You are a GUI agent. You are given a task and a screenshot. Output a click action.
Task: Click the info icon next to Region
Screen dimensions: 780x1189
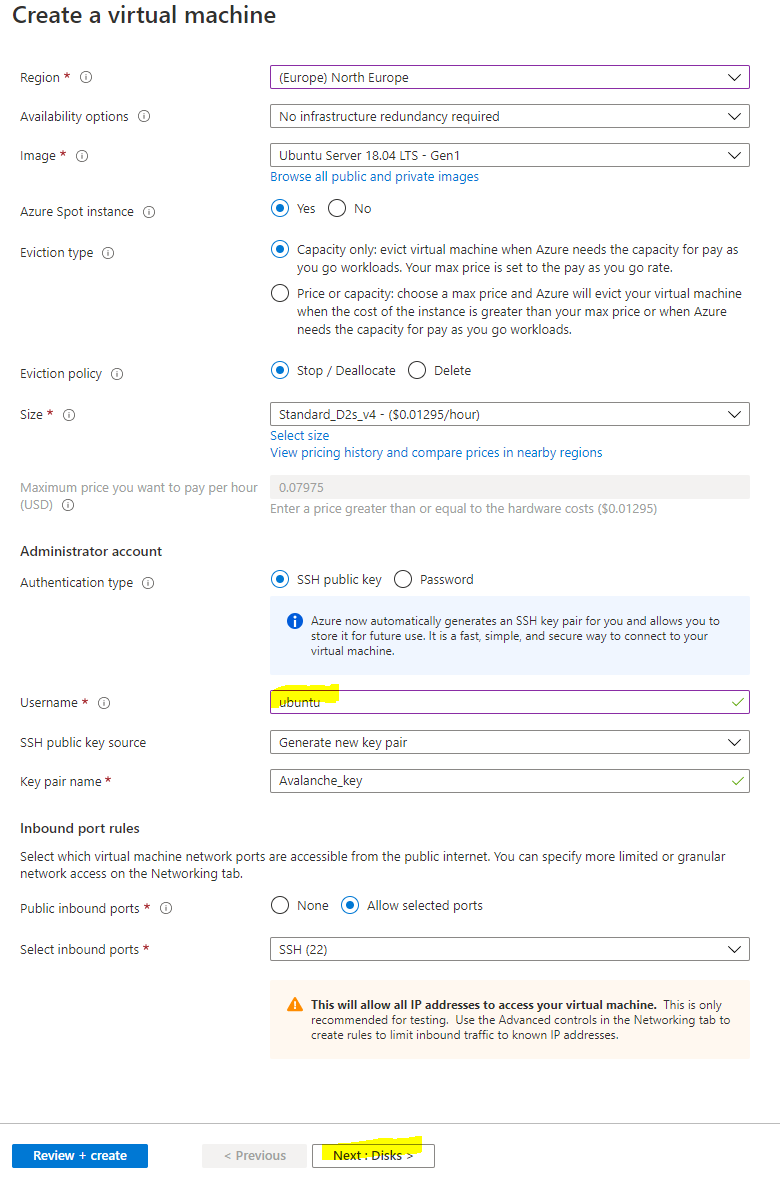(x=86, y=77)
